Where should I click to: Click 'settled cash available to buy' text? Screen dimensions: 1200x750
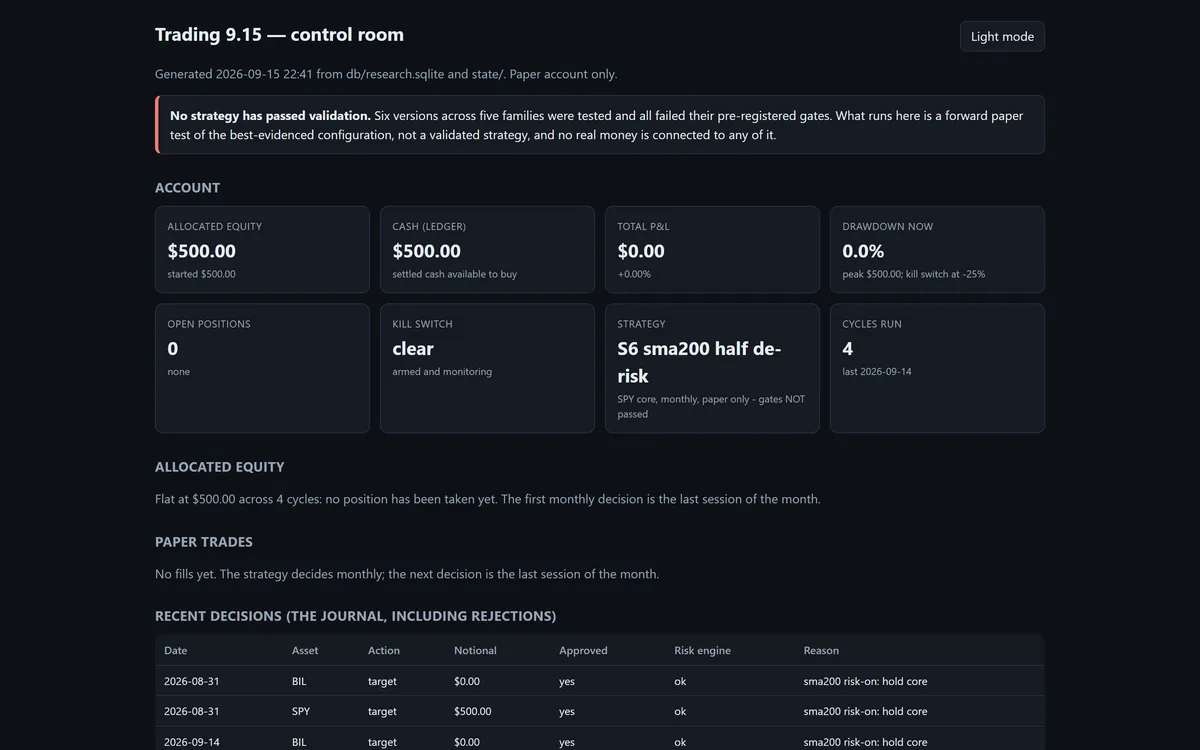454,274
